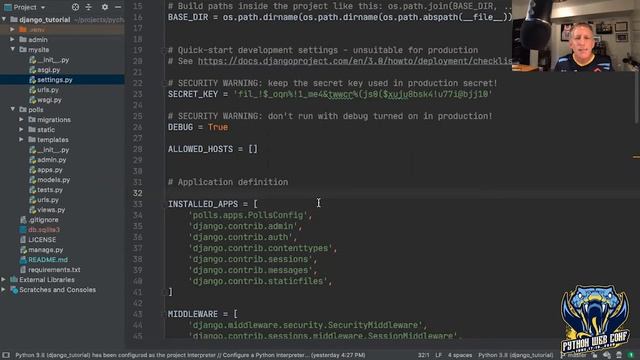Expand the .venv folder
The width and height of the screenshot is (640, 360).
12,29
